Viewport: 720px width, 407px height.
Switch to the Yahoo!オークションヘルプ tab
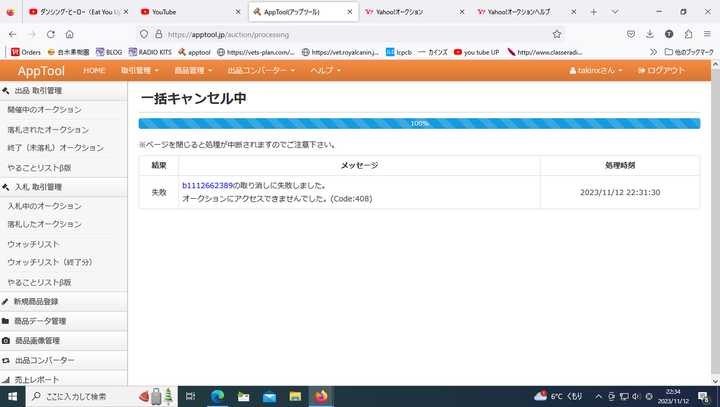click(520, 12)
